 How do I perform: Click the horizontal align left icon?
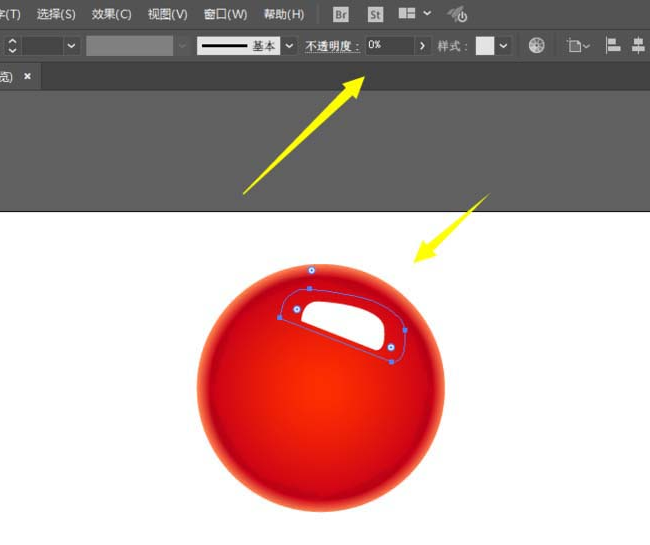pyautogui.click(x=613, y=45)
